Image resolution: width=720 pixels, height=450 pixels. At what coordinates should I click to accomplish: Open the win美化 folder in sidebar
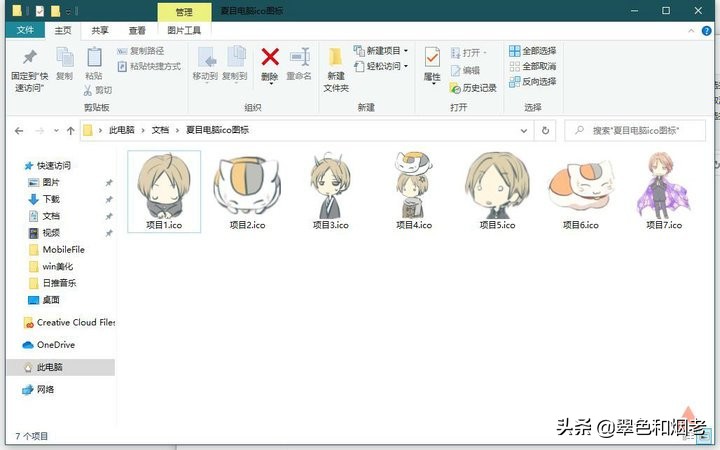51,266
